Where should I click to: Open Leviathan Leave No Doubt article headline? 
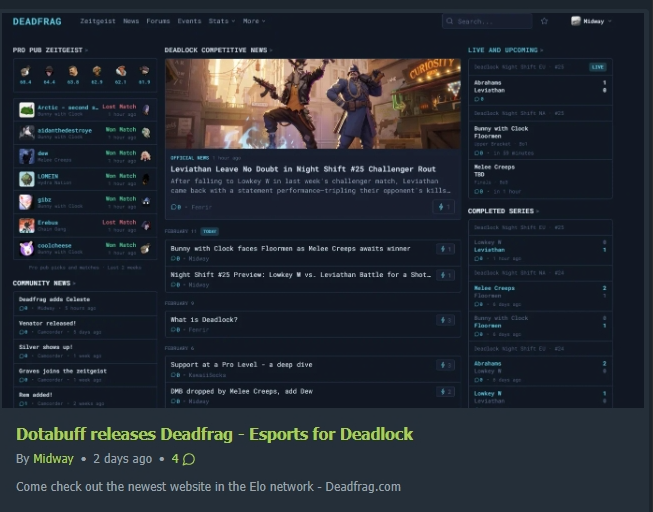coord(303,169)
